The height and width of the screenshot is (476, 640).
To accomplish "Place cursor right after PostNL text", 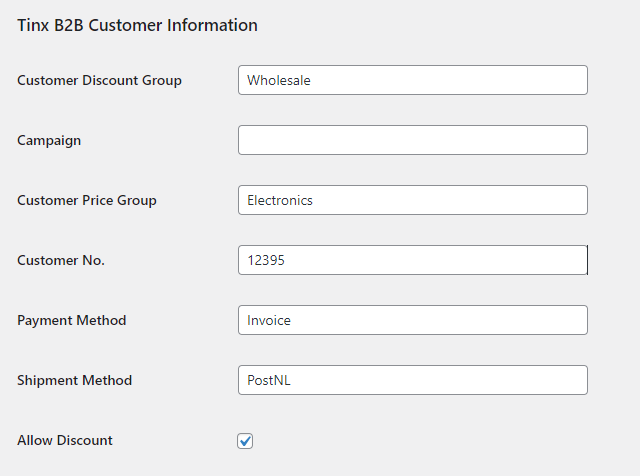I will [x=291, y=380].
